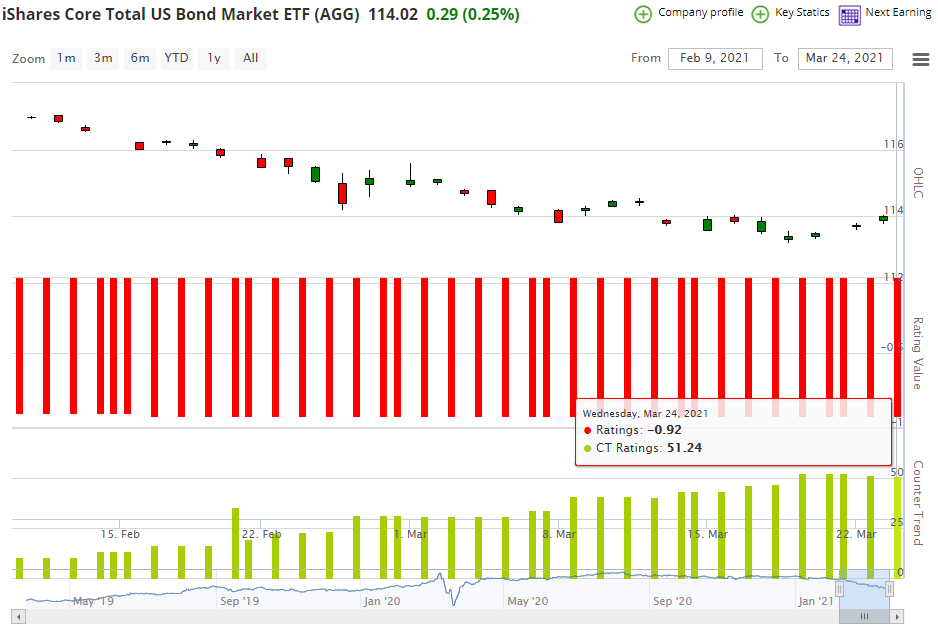
Task: Click the 0.29 (0.25%) change value
Action: pyautogui.click(x=473, y=14)
